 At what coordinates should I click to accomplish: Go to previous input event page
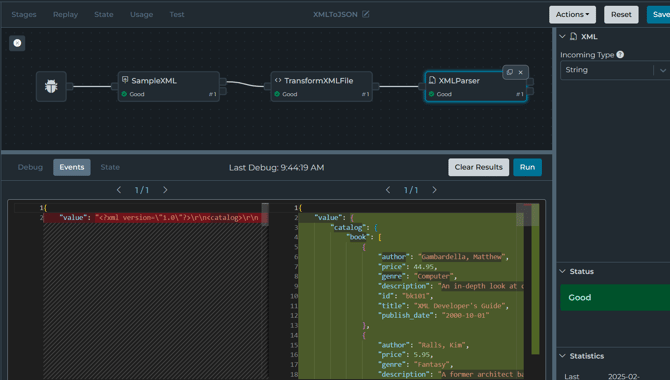[x=119, y=190]
